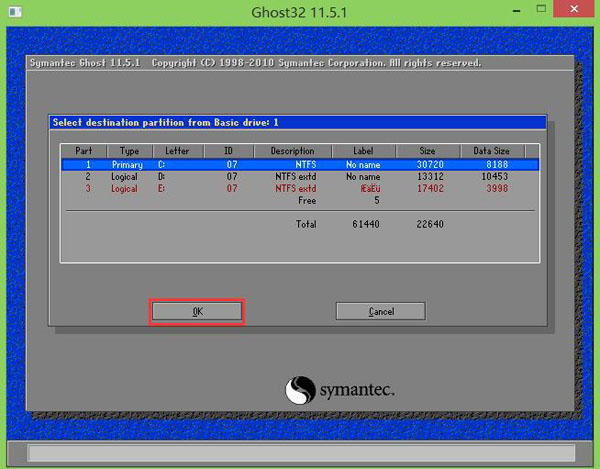Click the dialog title 'Select destination partition'
This screenshot has height=469, width=600.
(x=165, y=122)
